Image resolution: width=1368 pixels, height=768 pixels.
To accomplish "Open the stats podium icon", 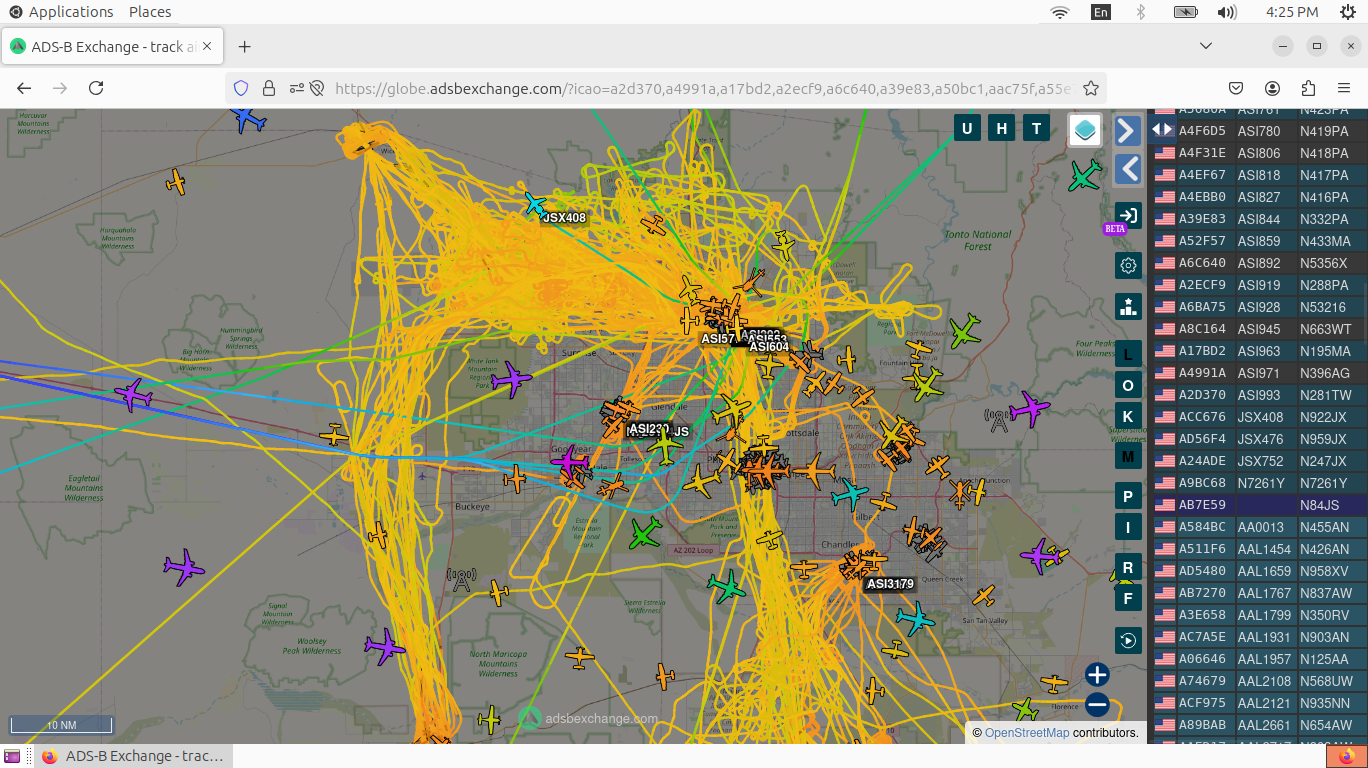I will click(x=1128, y=307).
